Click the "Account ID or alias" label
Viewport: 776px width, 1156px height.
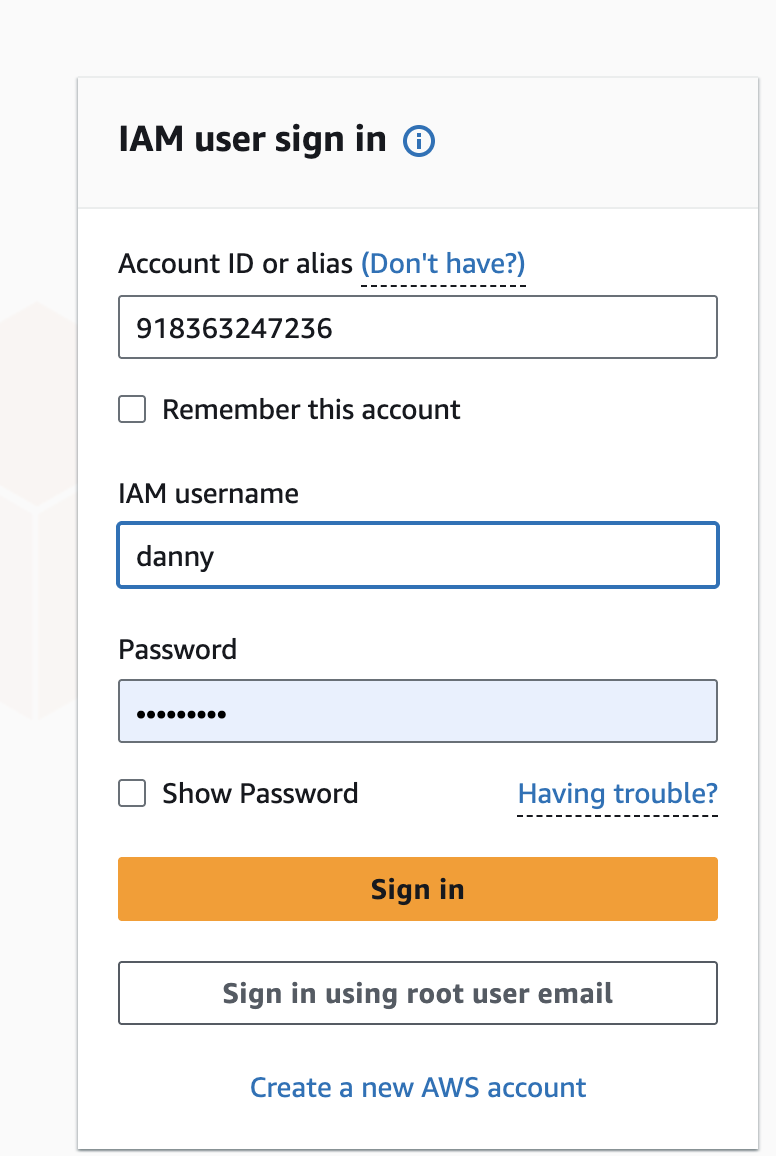[x=235, y=264]
